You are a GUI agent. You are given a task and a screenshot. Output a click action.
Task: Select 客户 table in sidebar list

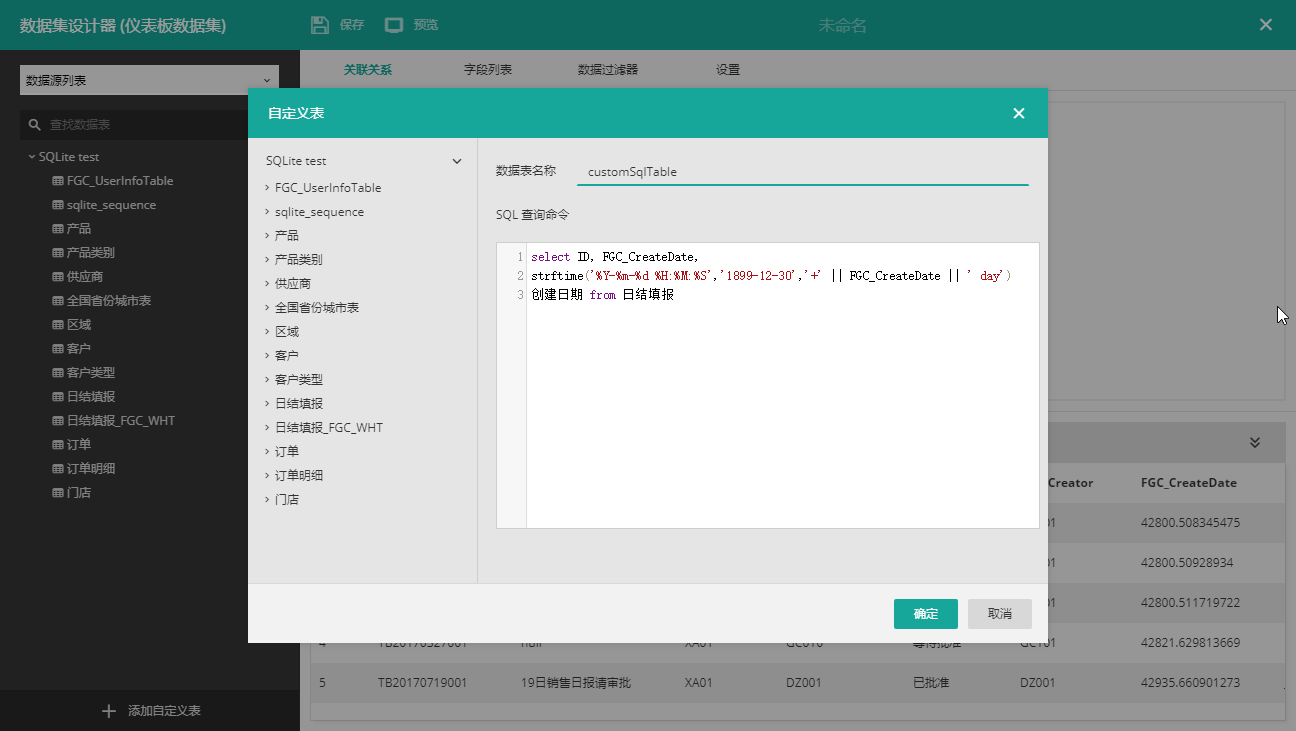79,349
